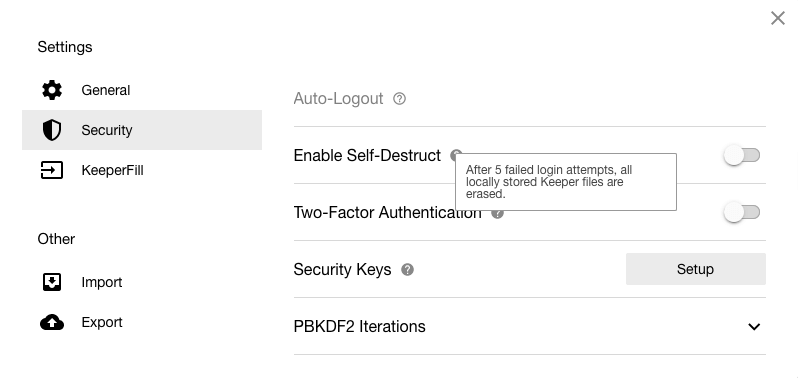Open the PBKDF2 Iterations row label

pyautogui.click(x=359, y=327)
